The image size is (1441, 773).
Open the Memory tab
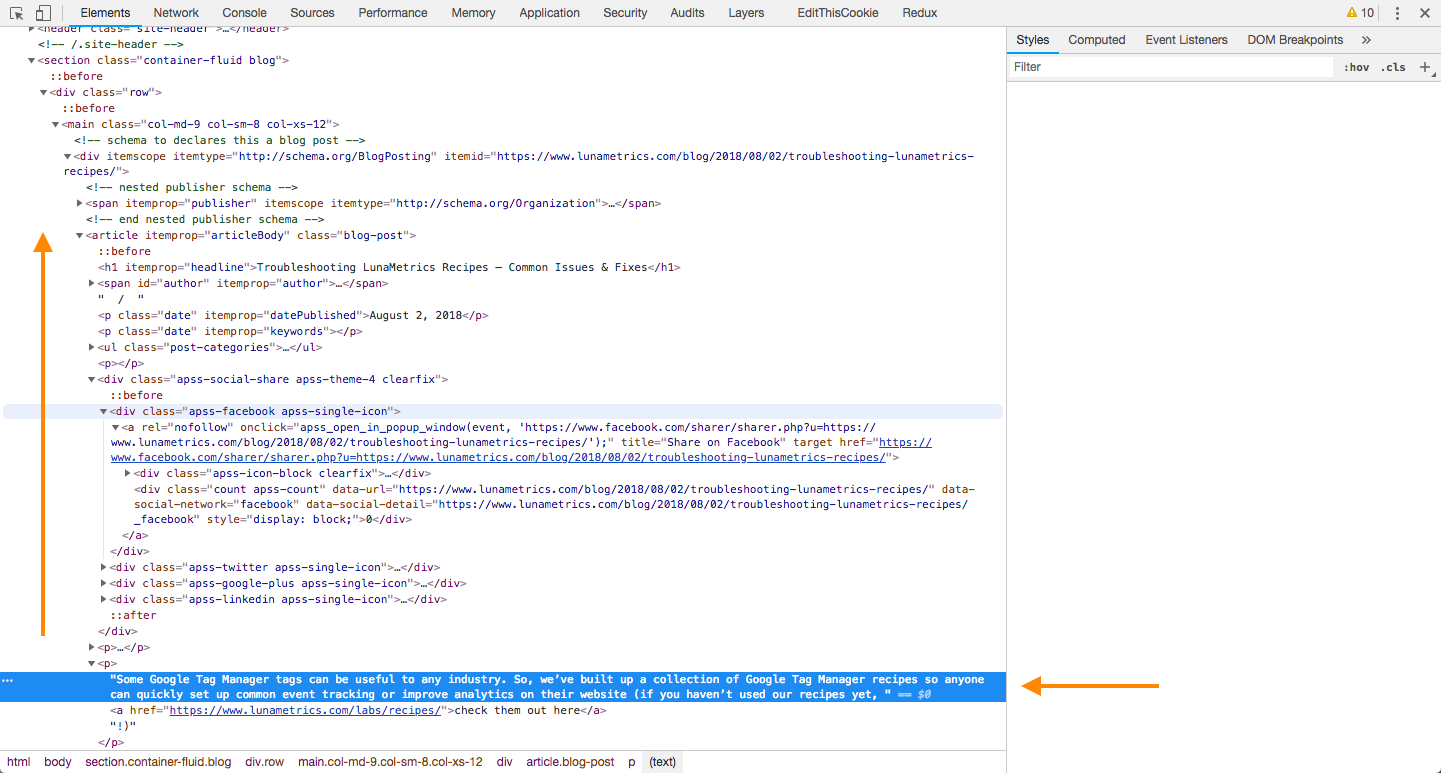[473, 13]
